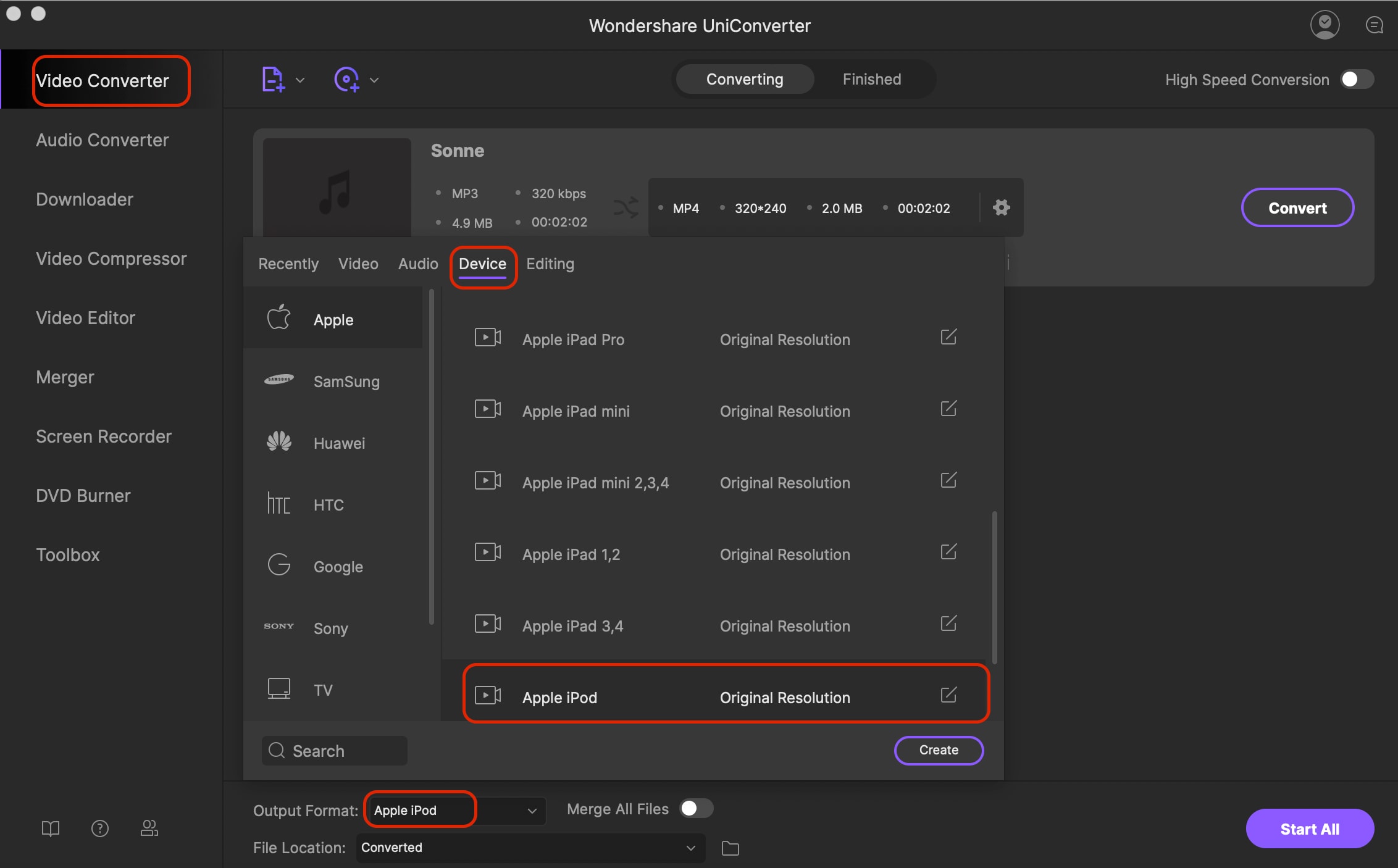The image size is (1398, 868).
Task: Switch to the Finished tab
Action: pos(870,79)
